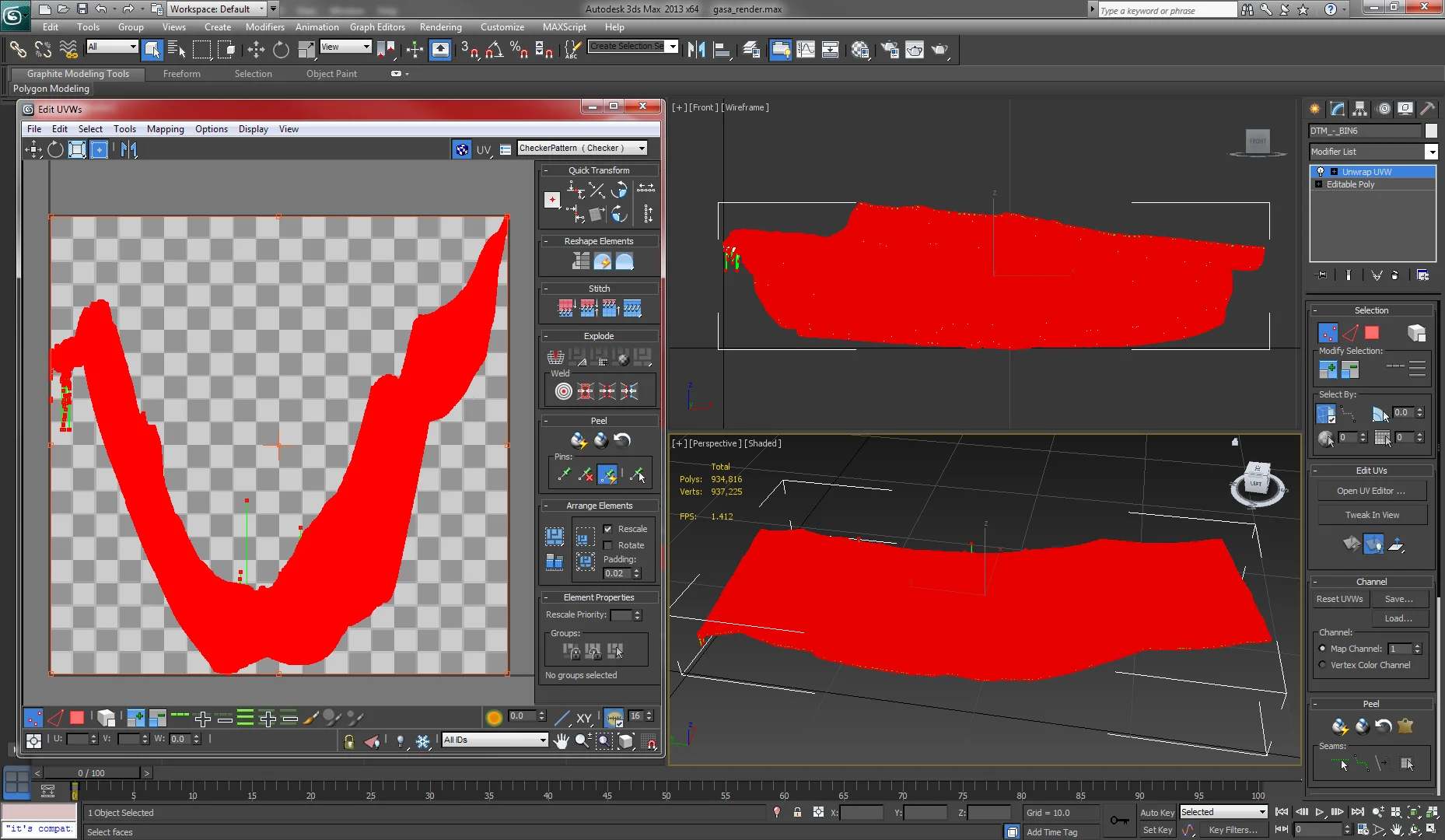Click the Save... button in Channel rollout
Viewport: 1445px width, 840px height.
coord(1399,599)
